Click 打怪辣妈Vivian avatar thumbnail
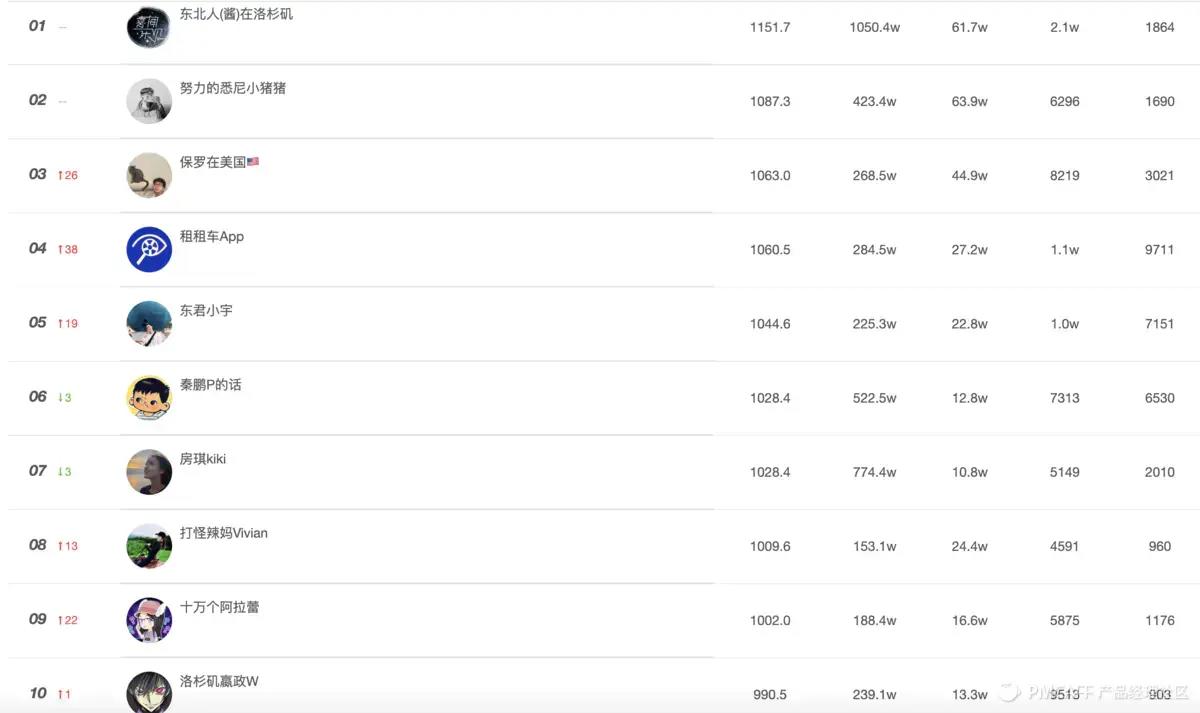Image resolution: width=1200 pixels, height=713 pixels. coord(149,546)
